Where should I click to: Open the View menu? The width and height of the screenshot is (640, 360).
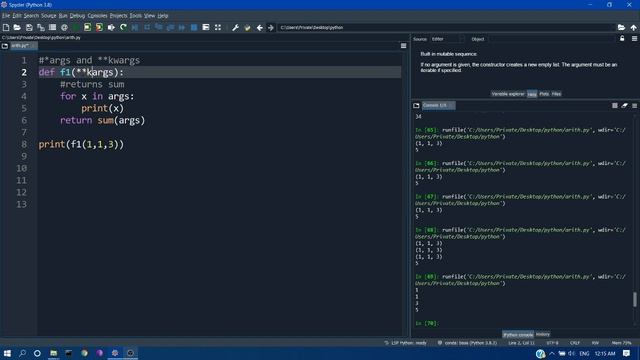coord(149,16)
